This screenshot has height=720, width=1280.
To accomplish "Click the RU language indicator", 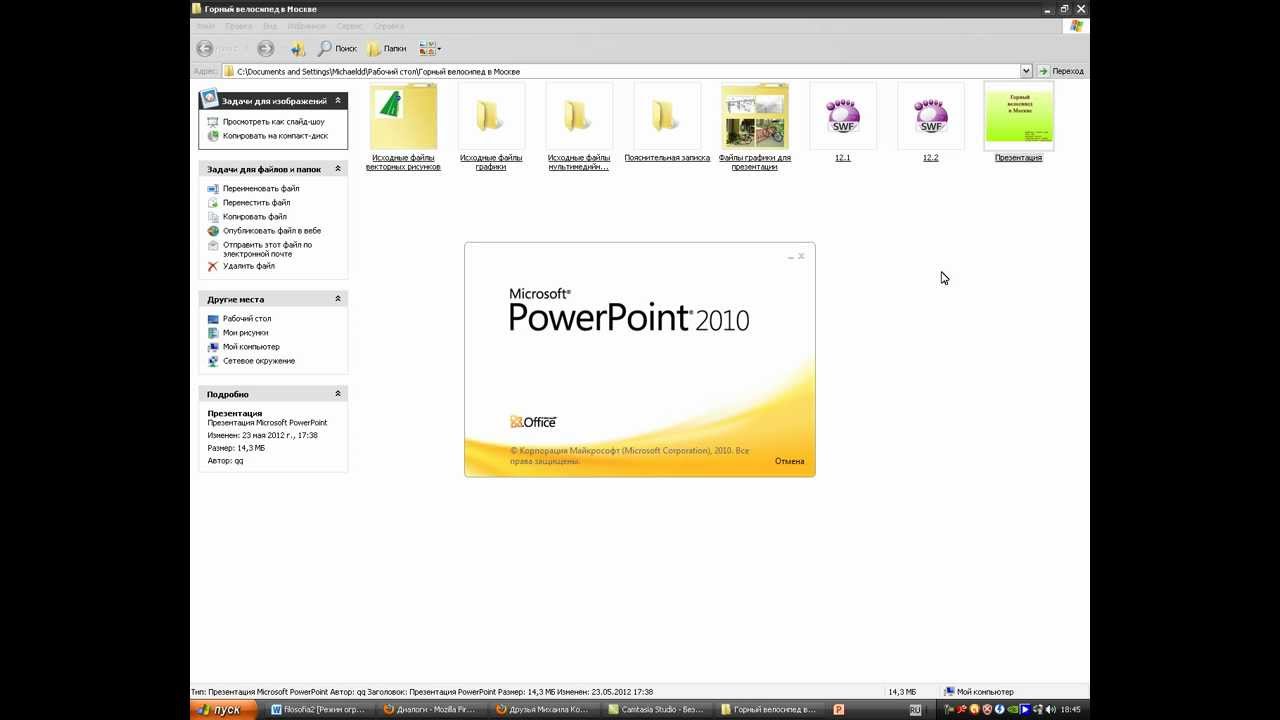I will point(915,710).
